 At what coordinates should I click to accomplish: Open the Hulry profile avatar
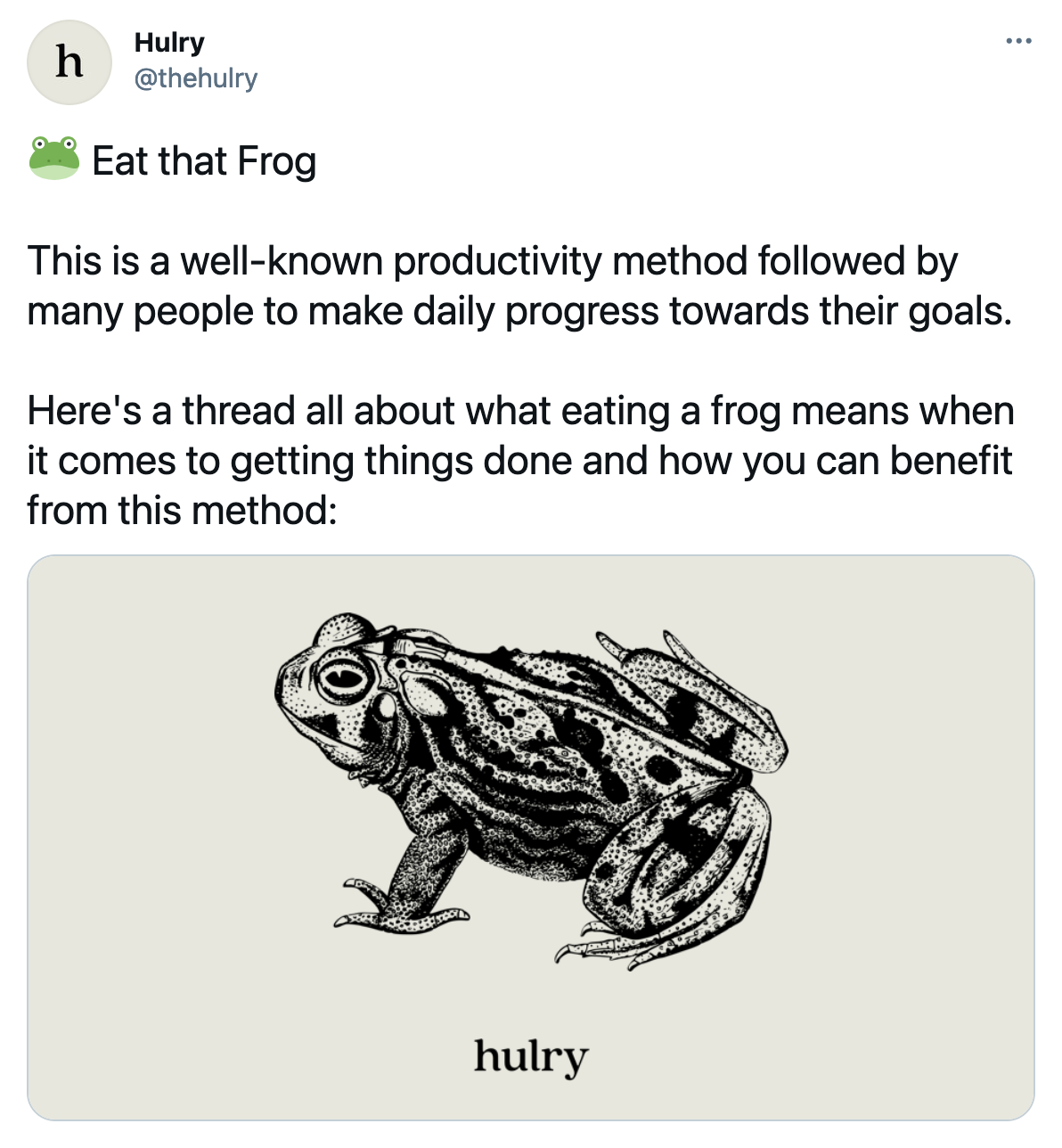[x=69, y=62]
